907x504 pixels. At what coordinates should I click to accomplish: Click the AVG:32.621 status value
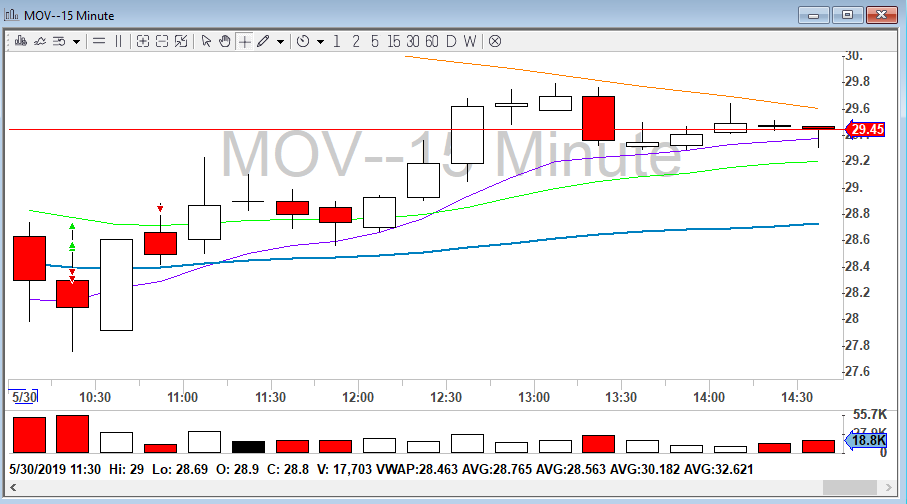(x=718, y=469)
